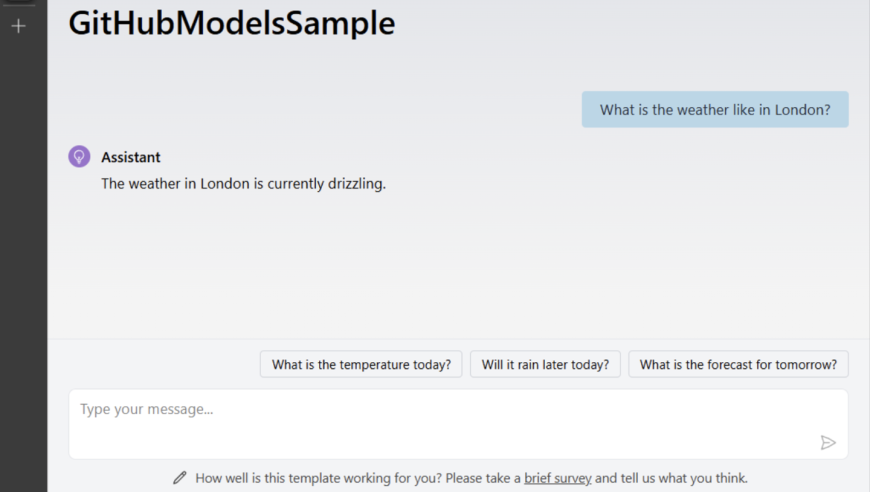Click the bold Assistant name label
Image resolution: width=870 pixels, height=492 pixels.
[x=130, y=157]
